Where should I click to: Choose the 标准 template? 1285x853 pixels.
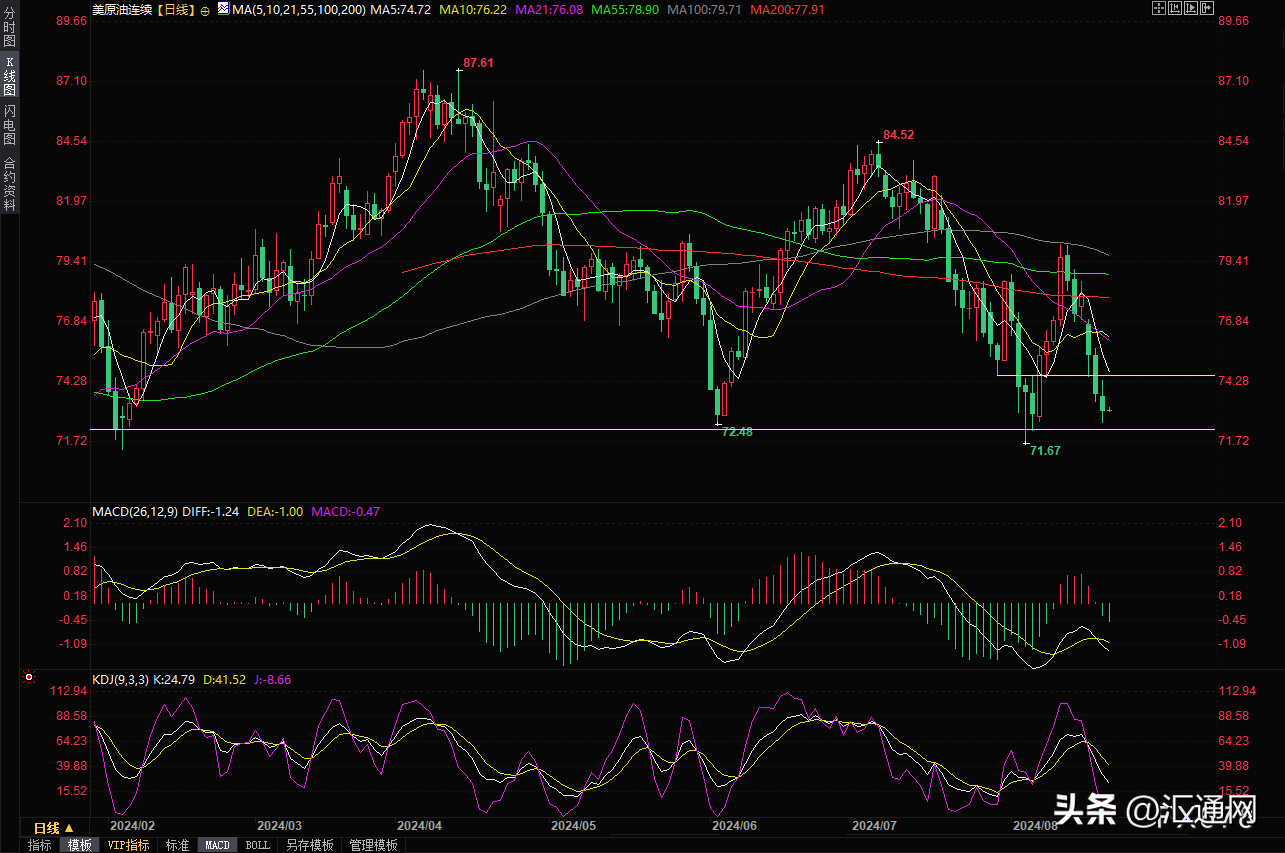(x=177, y=845)
